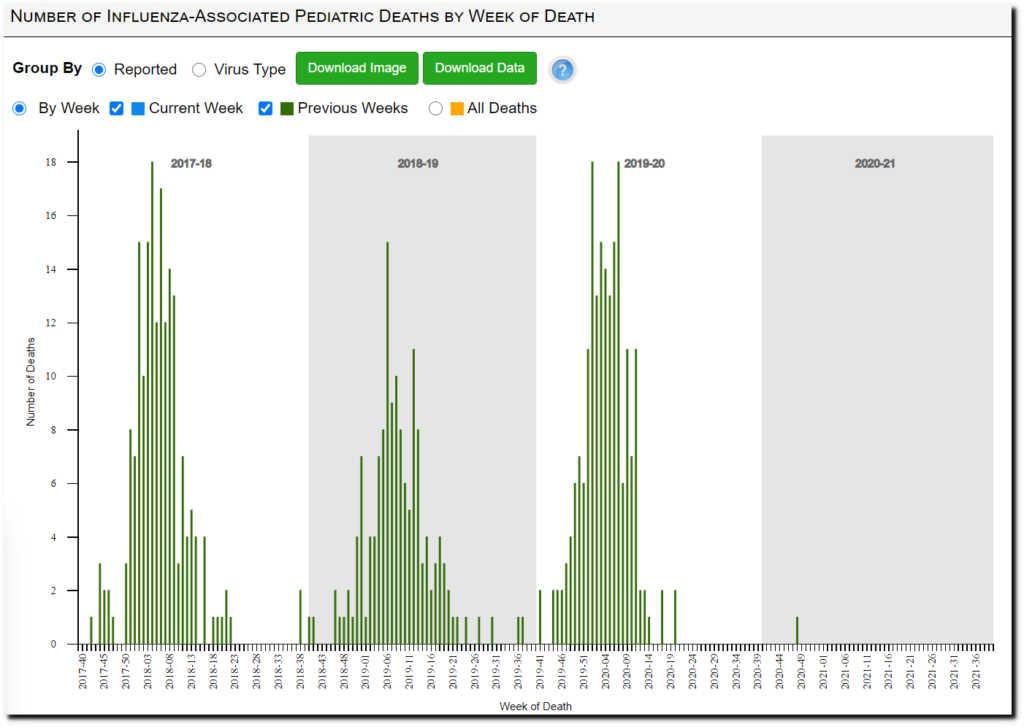Select the All Deaths radio button

click(435, 108)
